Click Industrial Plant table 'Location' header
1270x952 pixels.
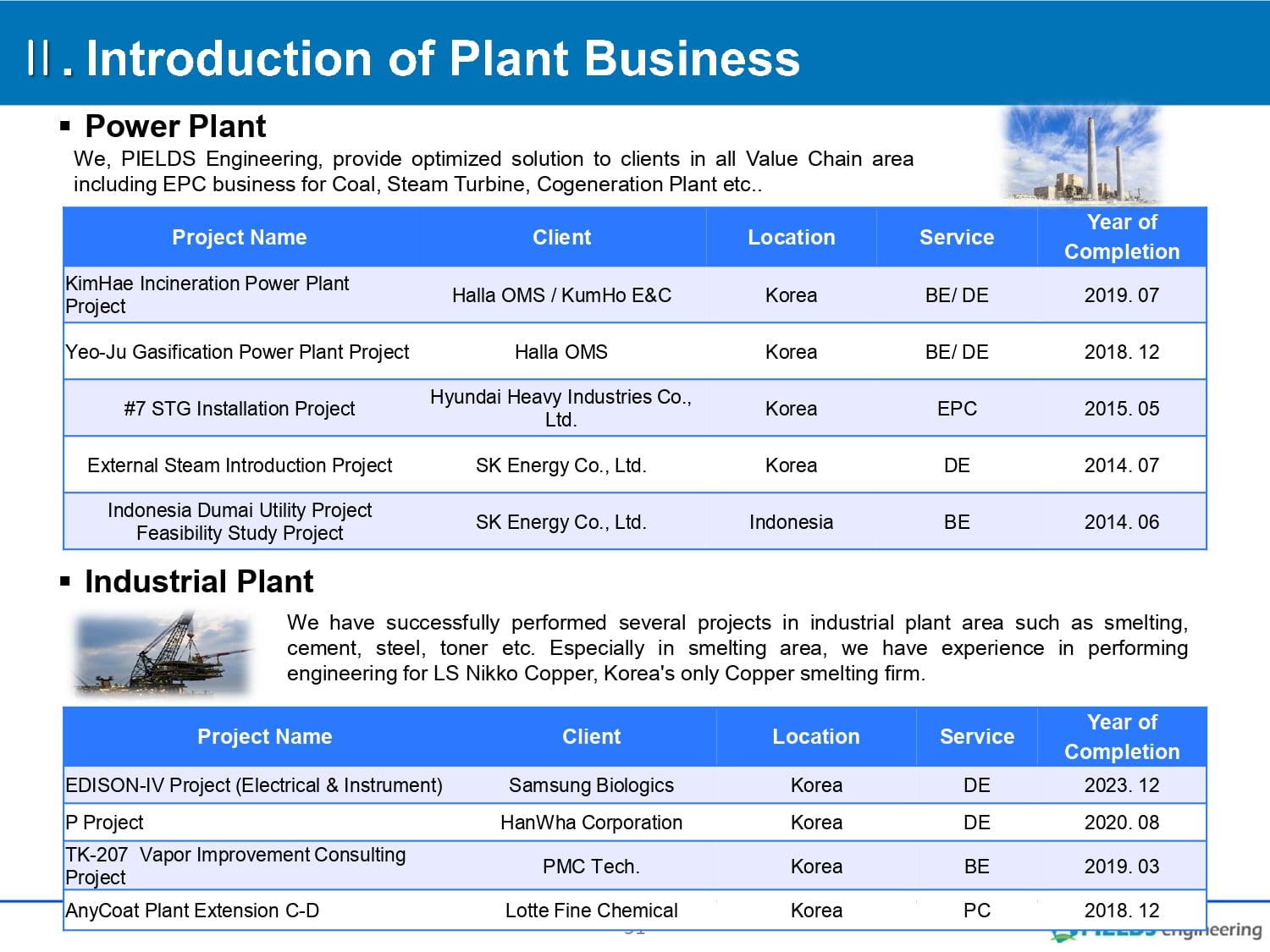(x=816, y=736)
